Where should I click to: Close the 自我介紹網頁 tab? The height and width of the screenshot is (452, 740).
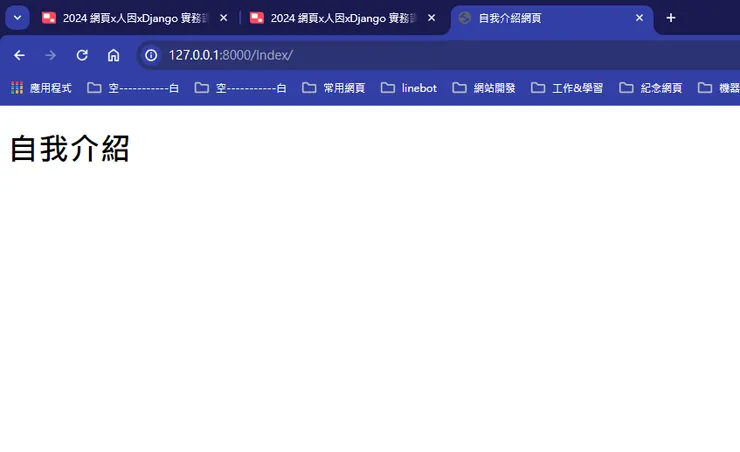pyautogui.click(x=639, y=18)
